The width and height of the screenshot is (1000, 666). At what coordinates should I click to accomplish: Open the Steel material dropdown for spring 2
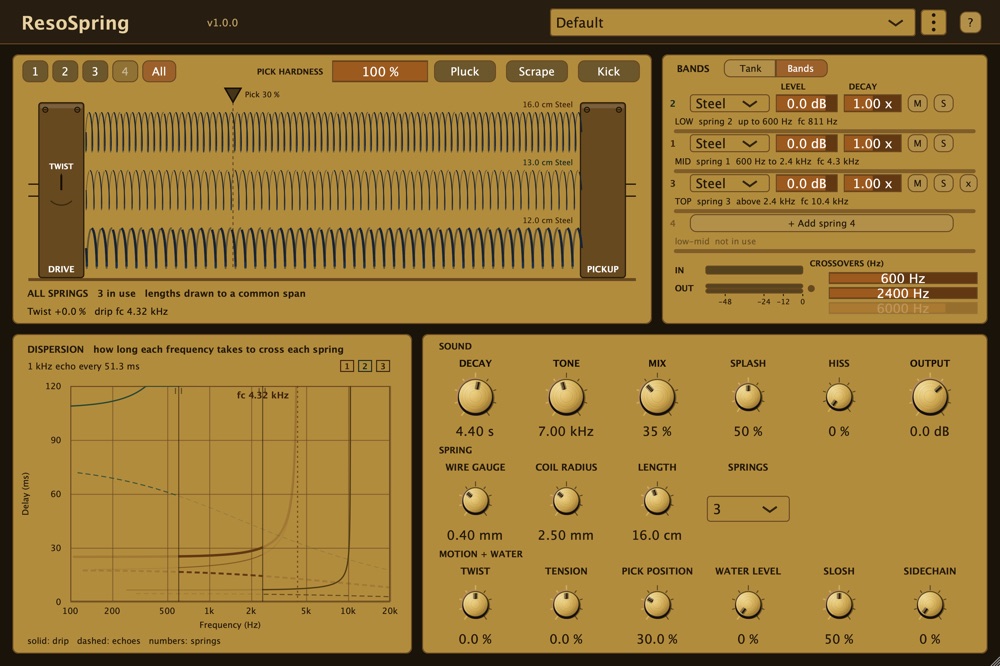pos(729,103)
